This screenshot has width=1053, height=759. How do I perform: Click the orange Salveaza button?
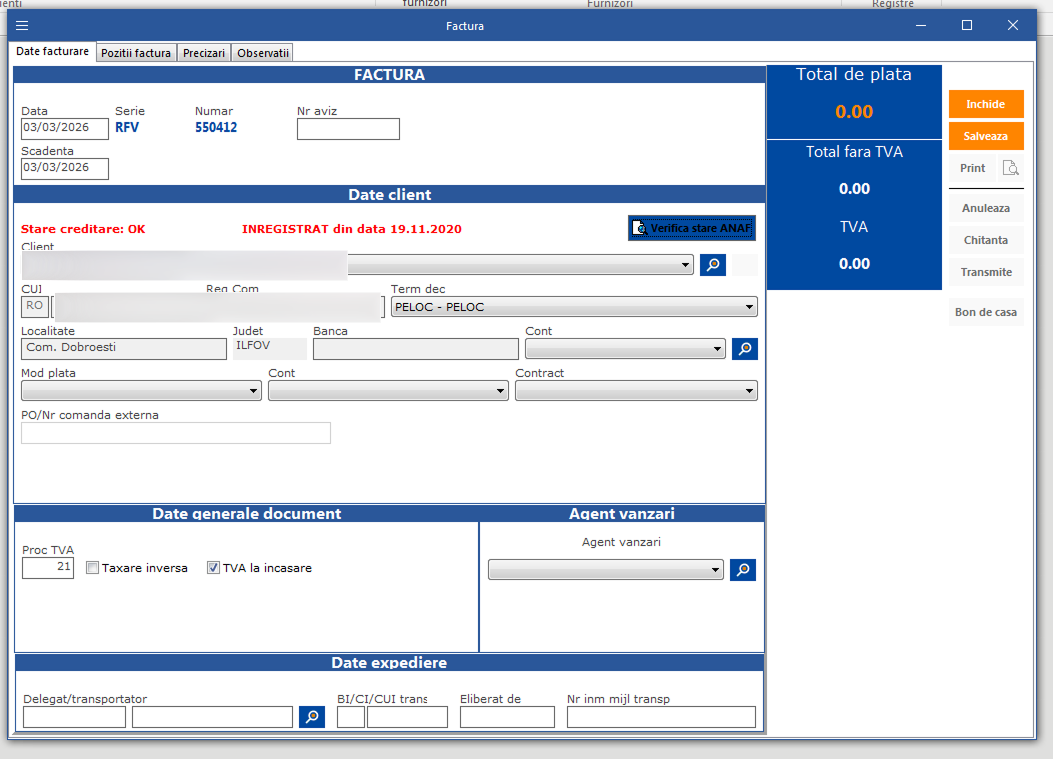tap(985, 136)
